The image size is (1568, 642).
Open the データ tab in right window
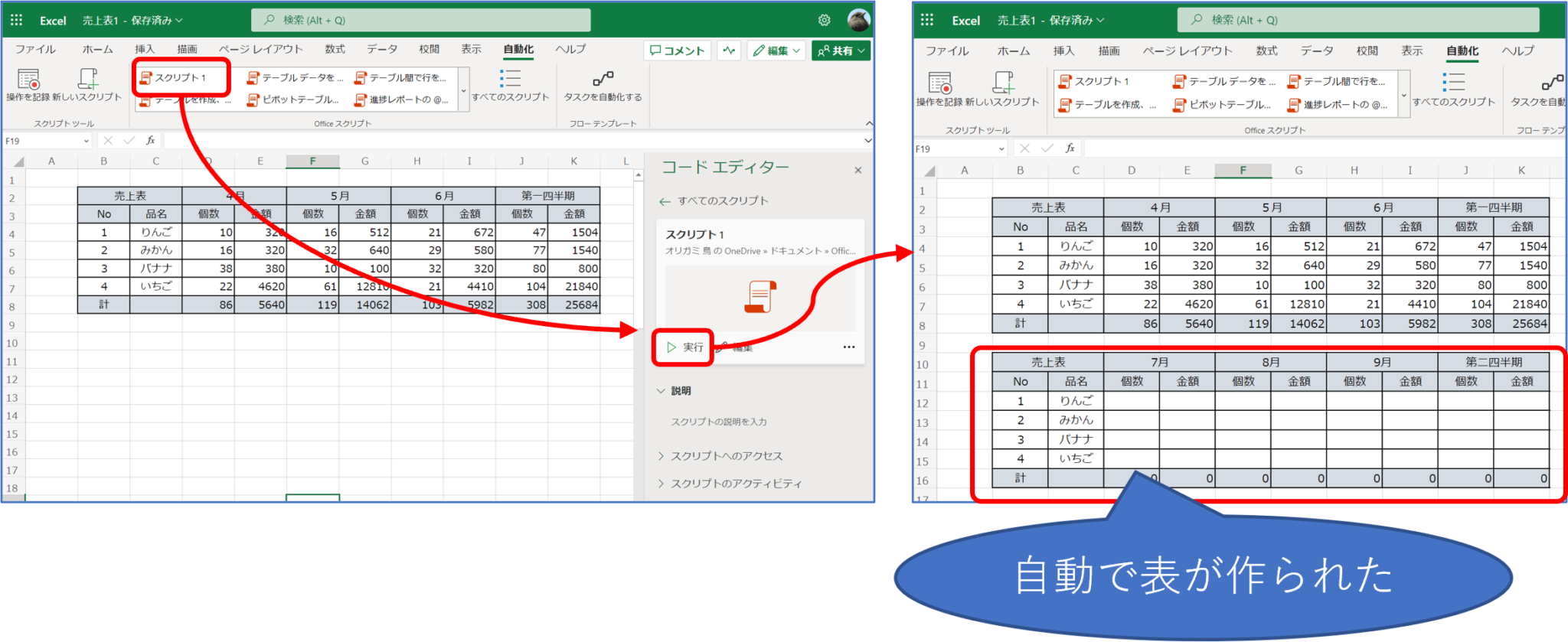click(x=1316, y=51)
